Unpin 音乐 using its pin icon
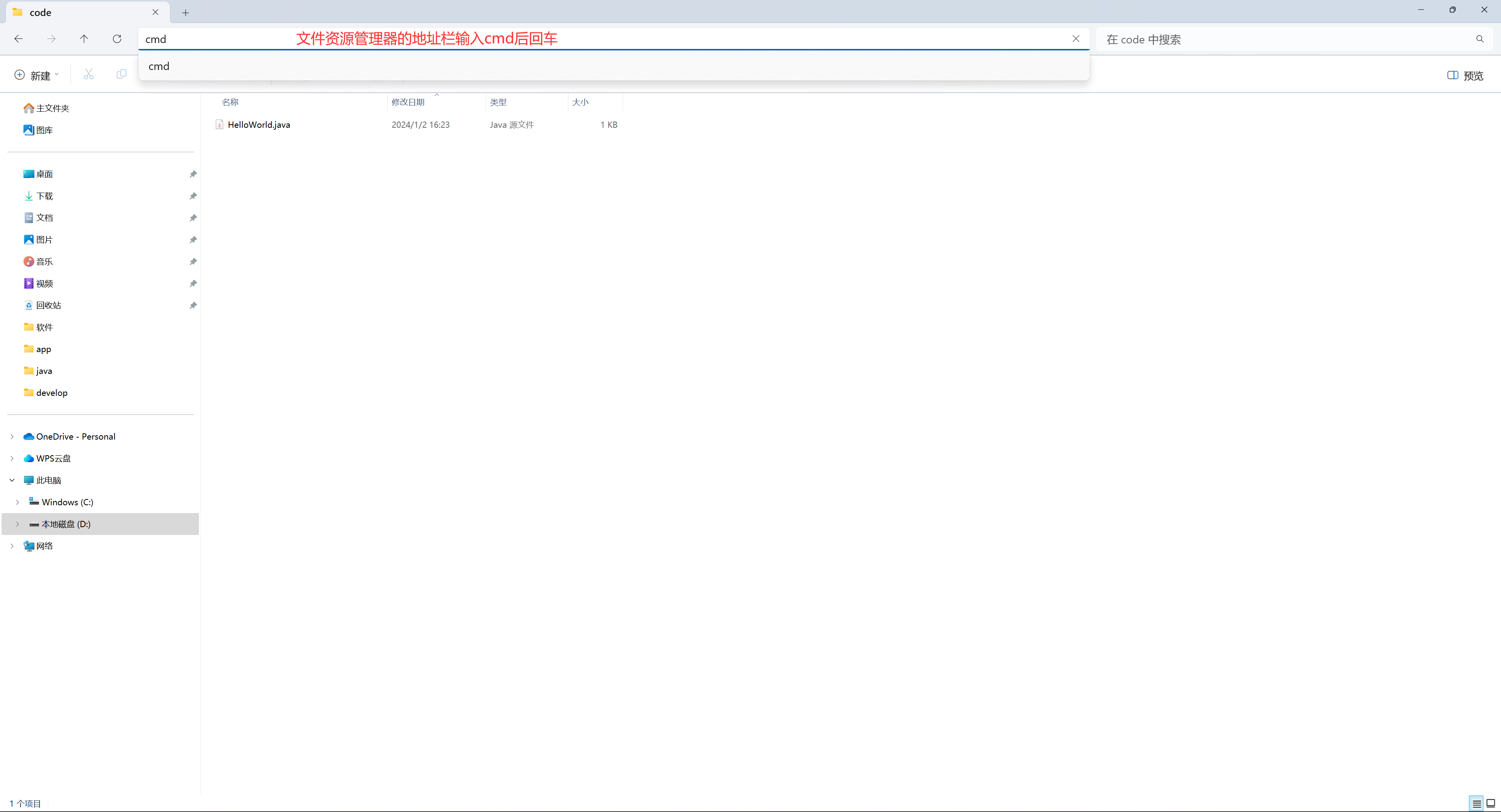The width and height of the screenshot is (1501, 812). pos(193,261)
